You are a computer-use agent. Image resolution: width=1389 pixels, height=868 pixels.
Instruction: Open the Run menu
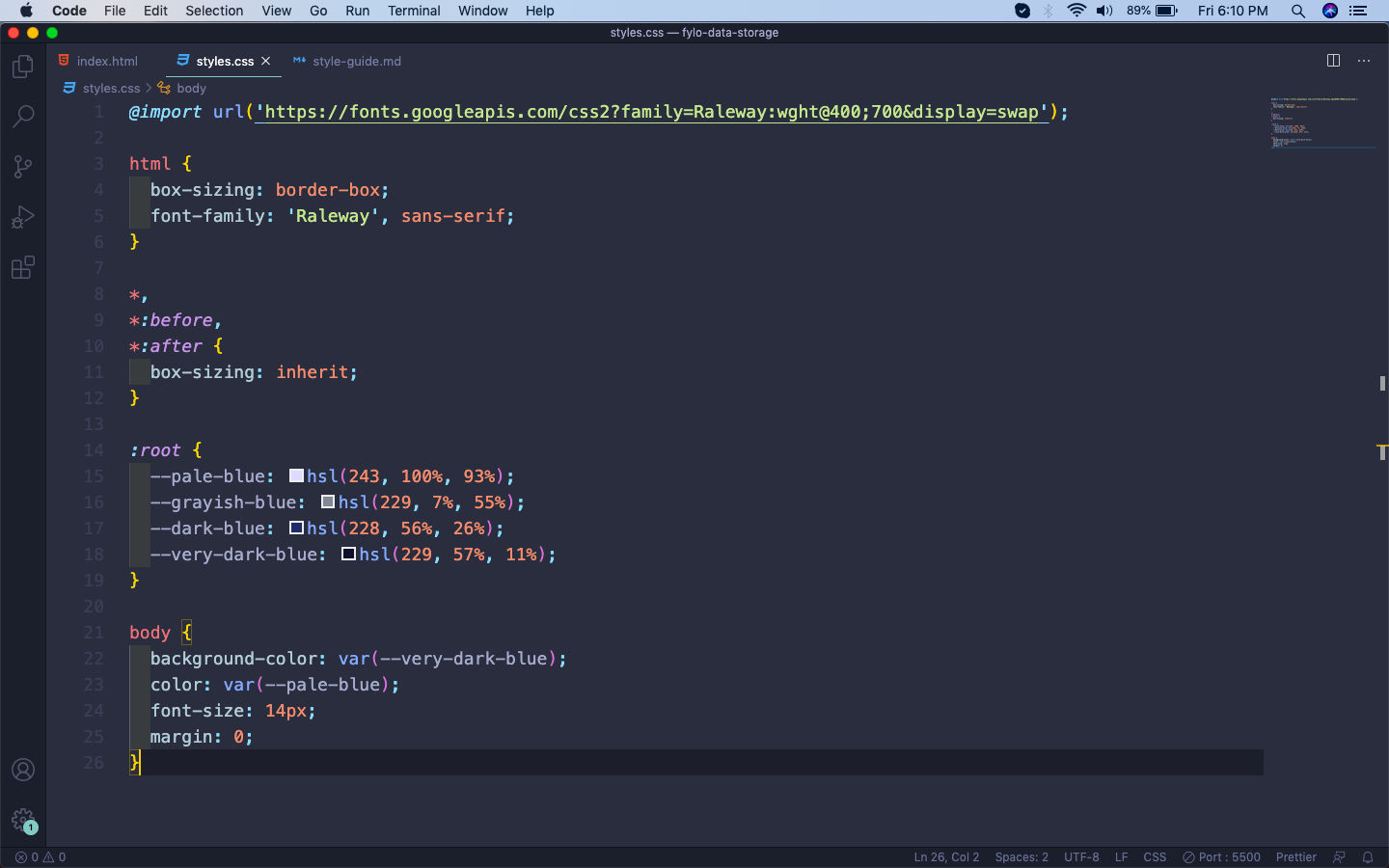click(x=357, y=11)
